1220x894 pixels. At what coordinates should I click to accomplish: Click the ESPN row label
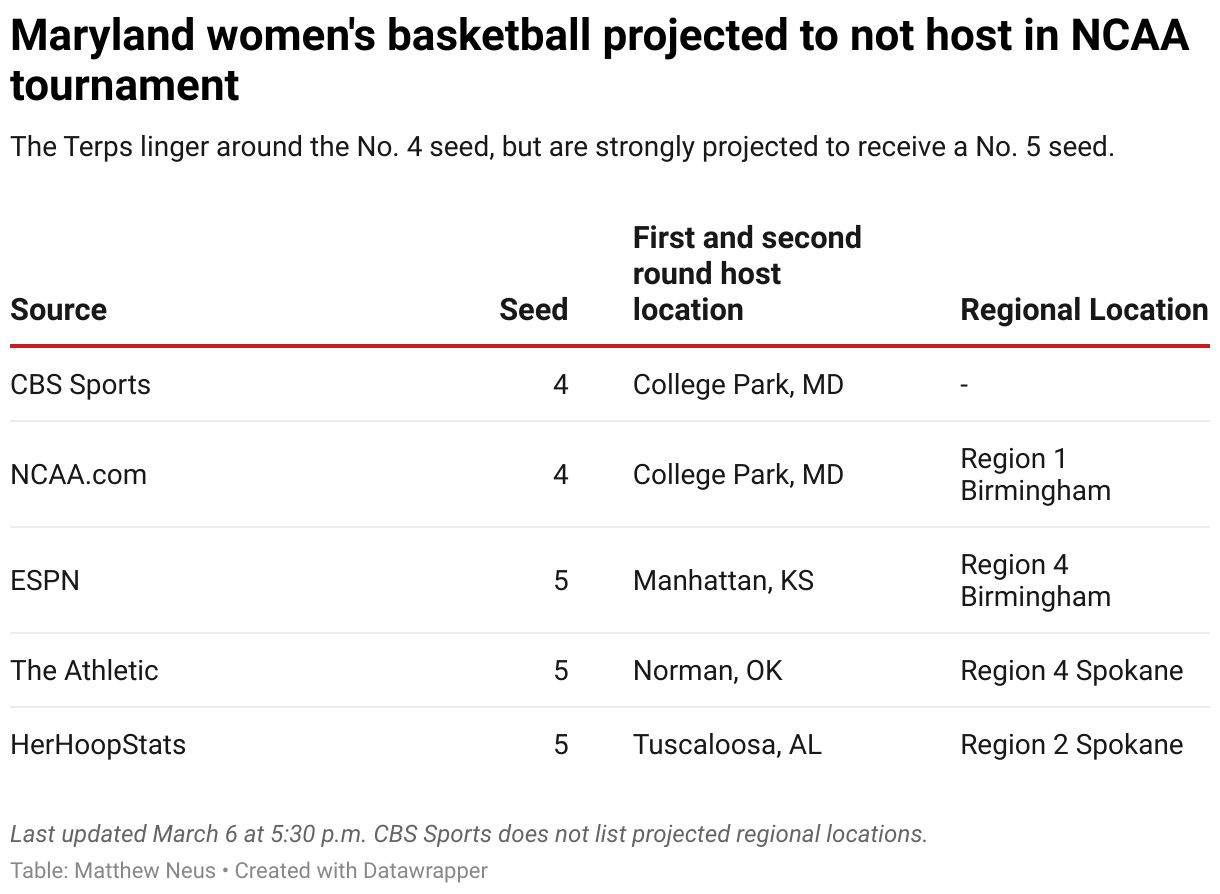coord(45,580)
